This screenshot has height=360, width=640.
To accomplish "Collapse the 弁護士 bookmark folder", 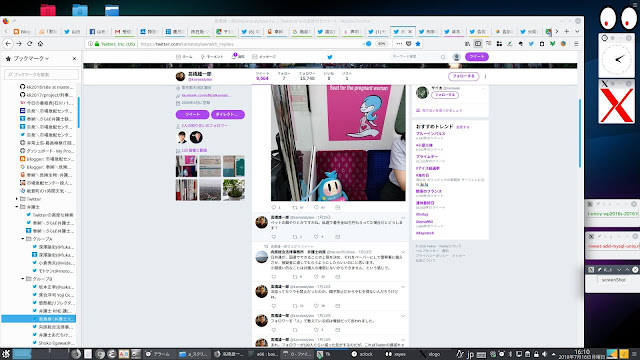I will pos(17,207).
